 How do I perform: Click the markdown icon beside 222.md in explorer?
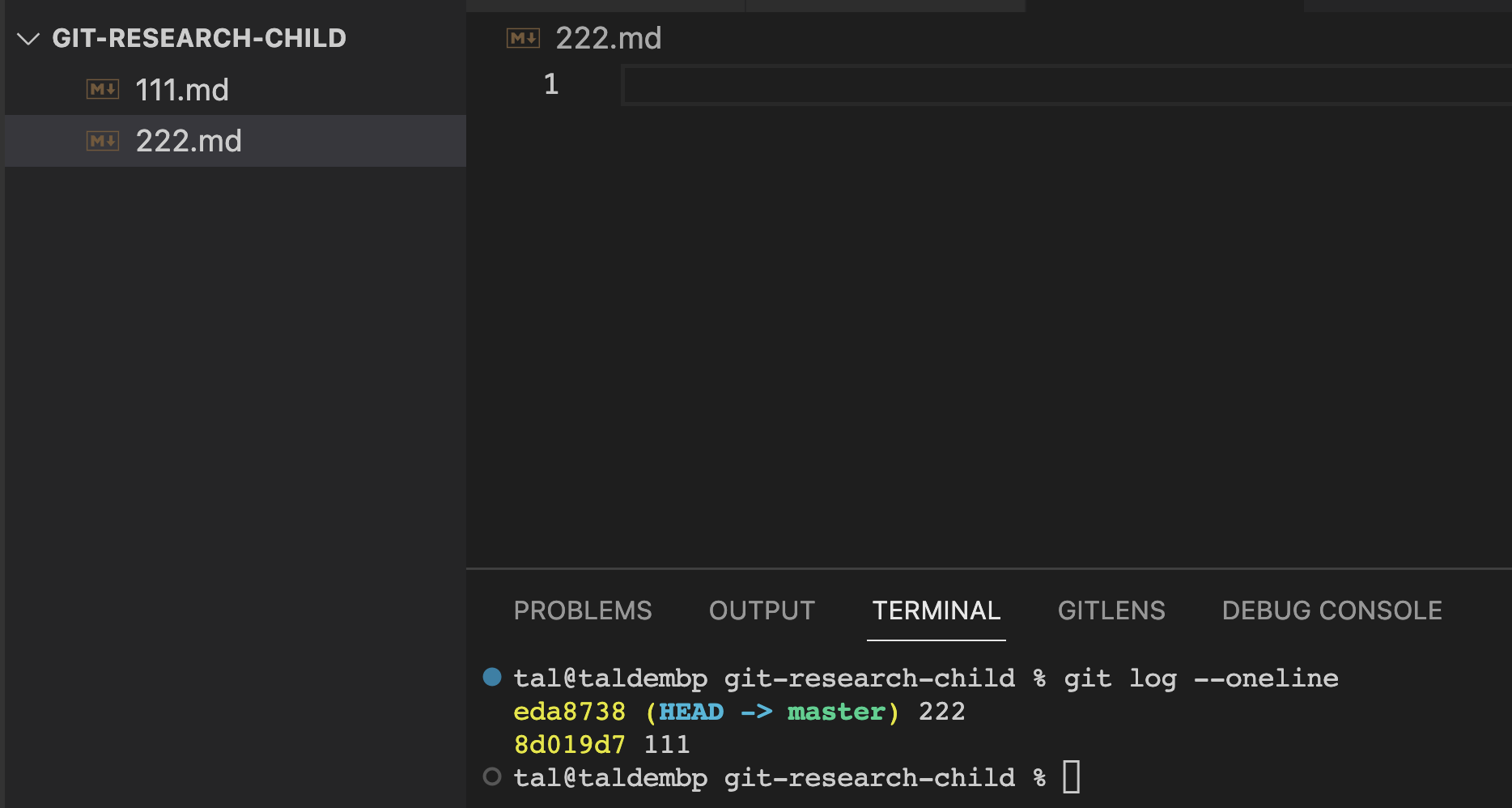pos(103,141)
